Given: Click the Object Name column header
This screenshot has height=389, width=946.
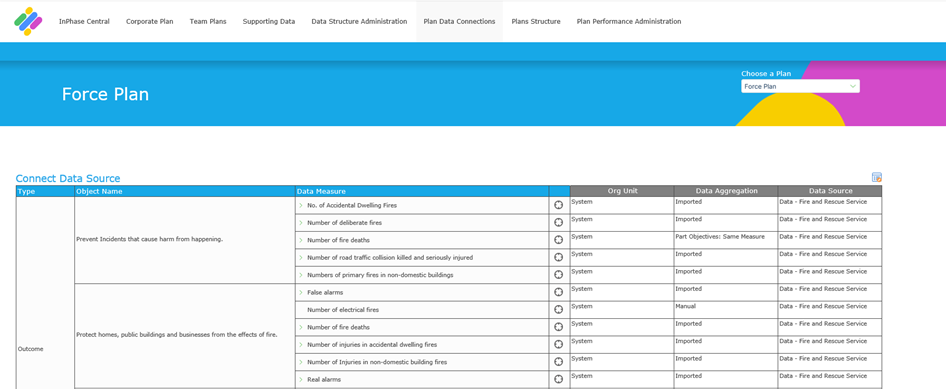Looking at the screenshot, I should pos(185,191).
